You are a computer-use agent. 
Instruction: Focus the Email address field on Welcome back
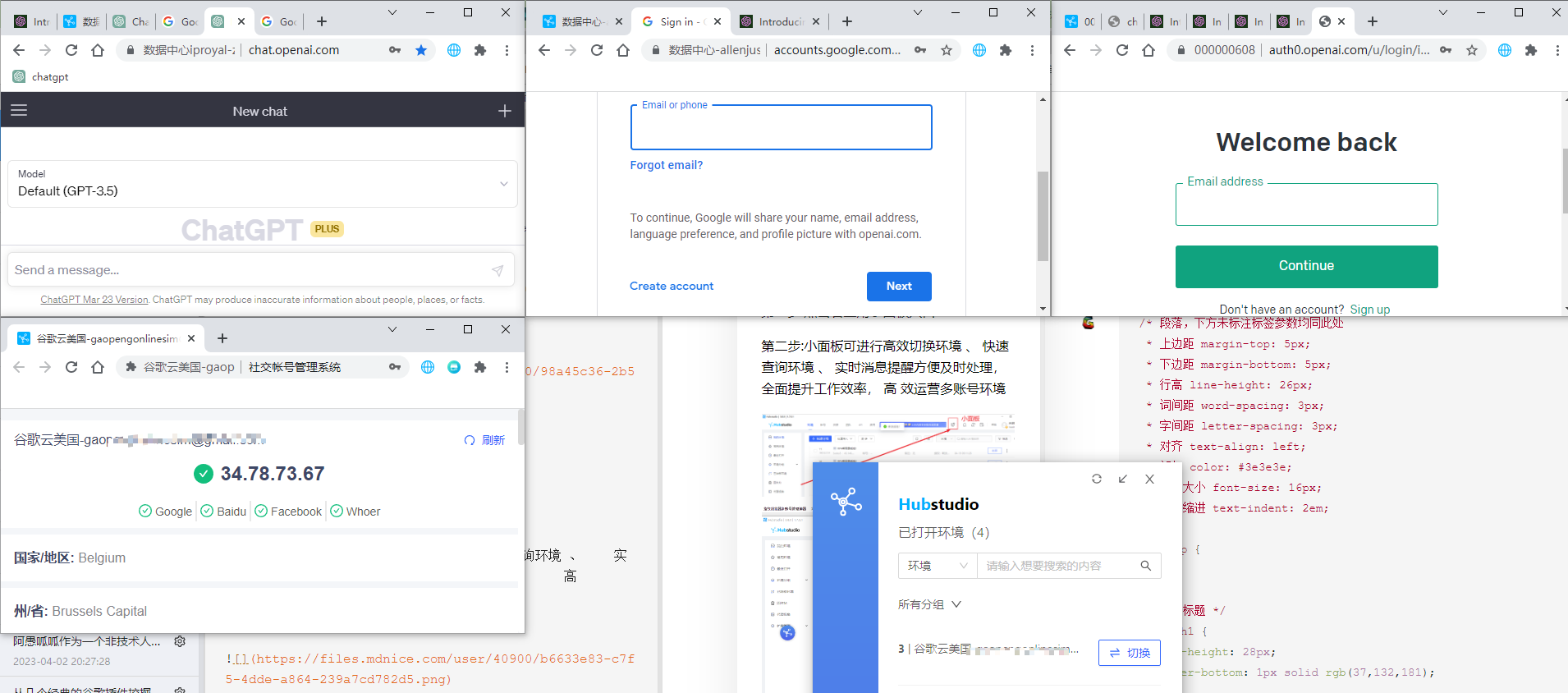[x=1306, y=204]
